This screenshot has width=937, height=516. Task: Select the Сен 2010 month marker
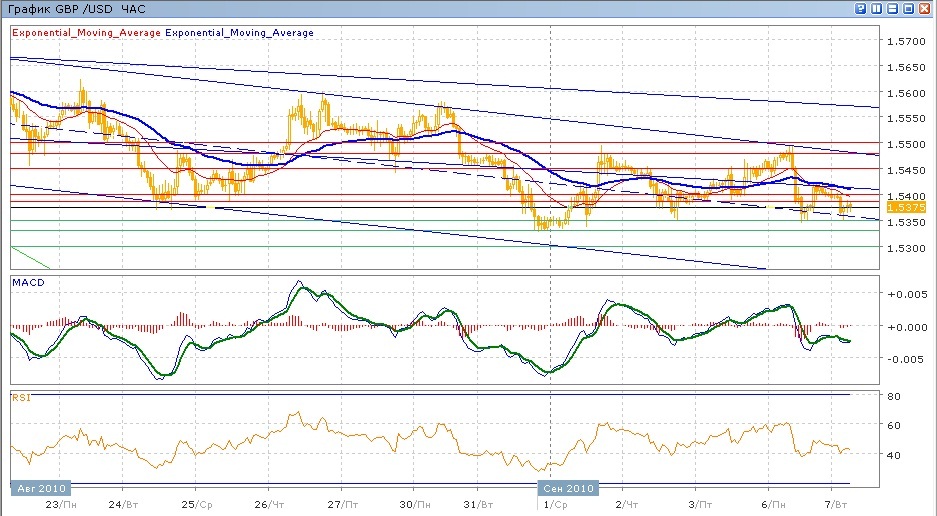(x=569, y=488)
